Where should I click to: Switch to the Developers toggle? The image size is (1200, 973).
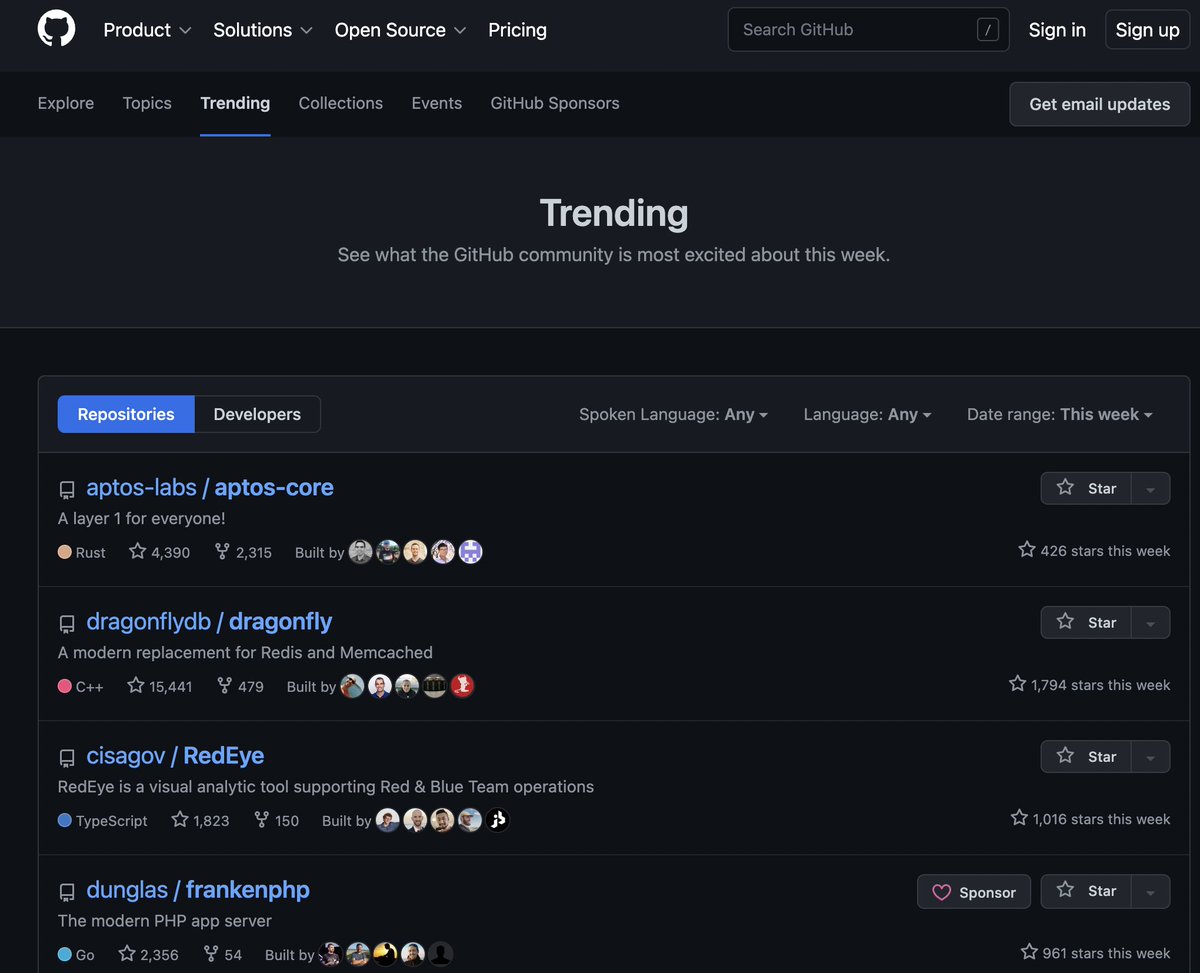[257, 414]
